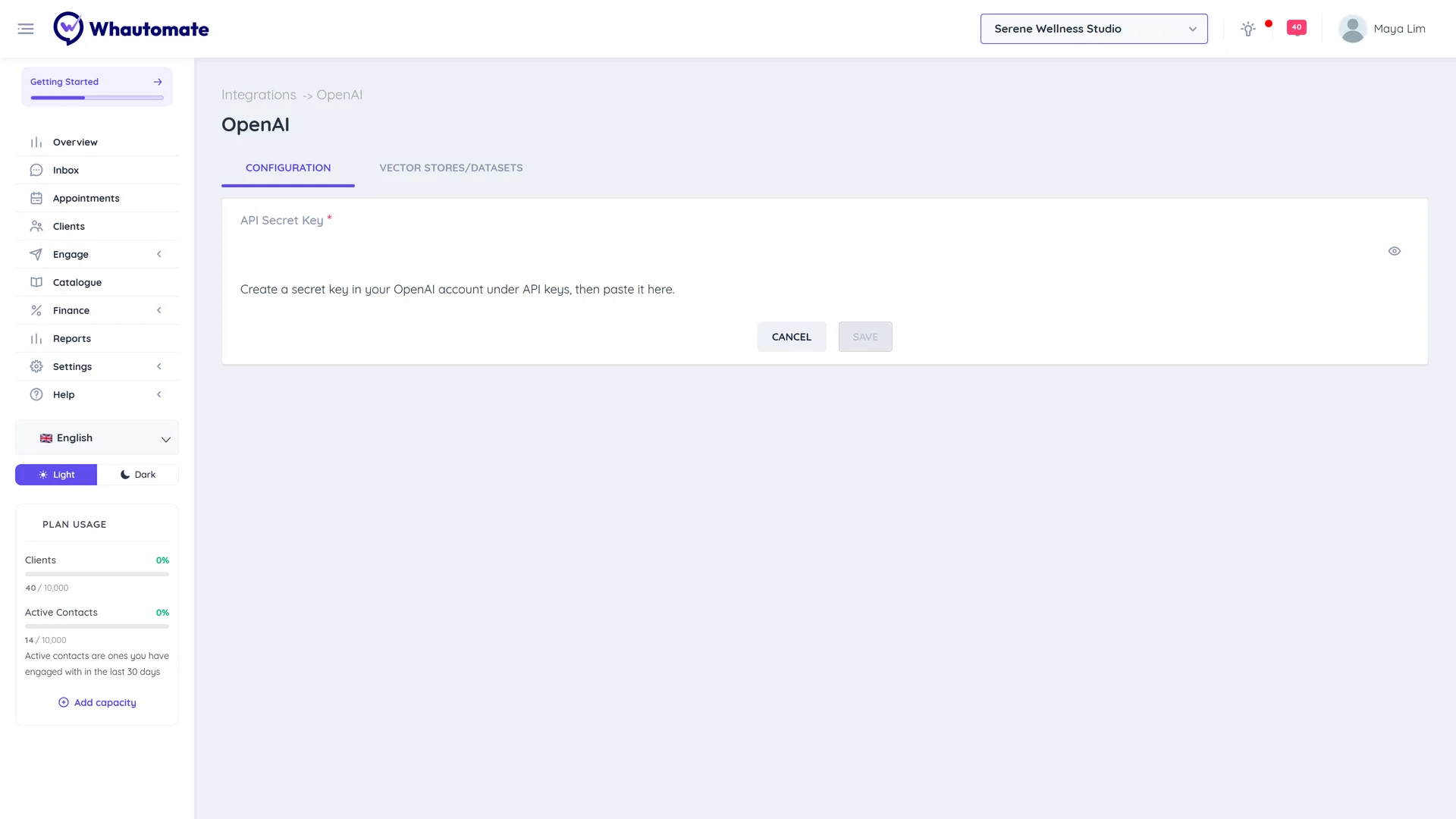Click the Getting Started progress bar
The width and height of the screenshot is (1456, 819).
click(x=97, y=98)
